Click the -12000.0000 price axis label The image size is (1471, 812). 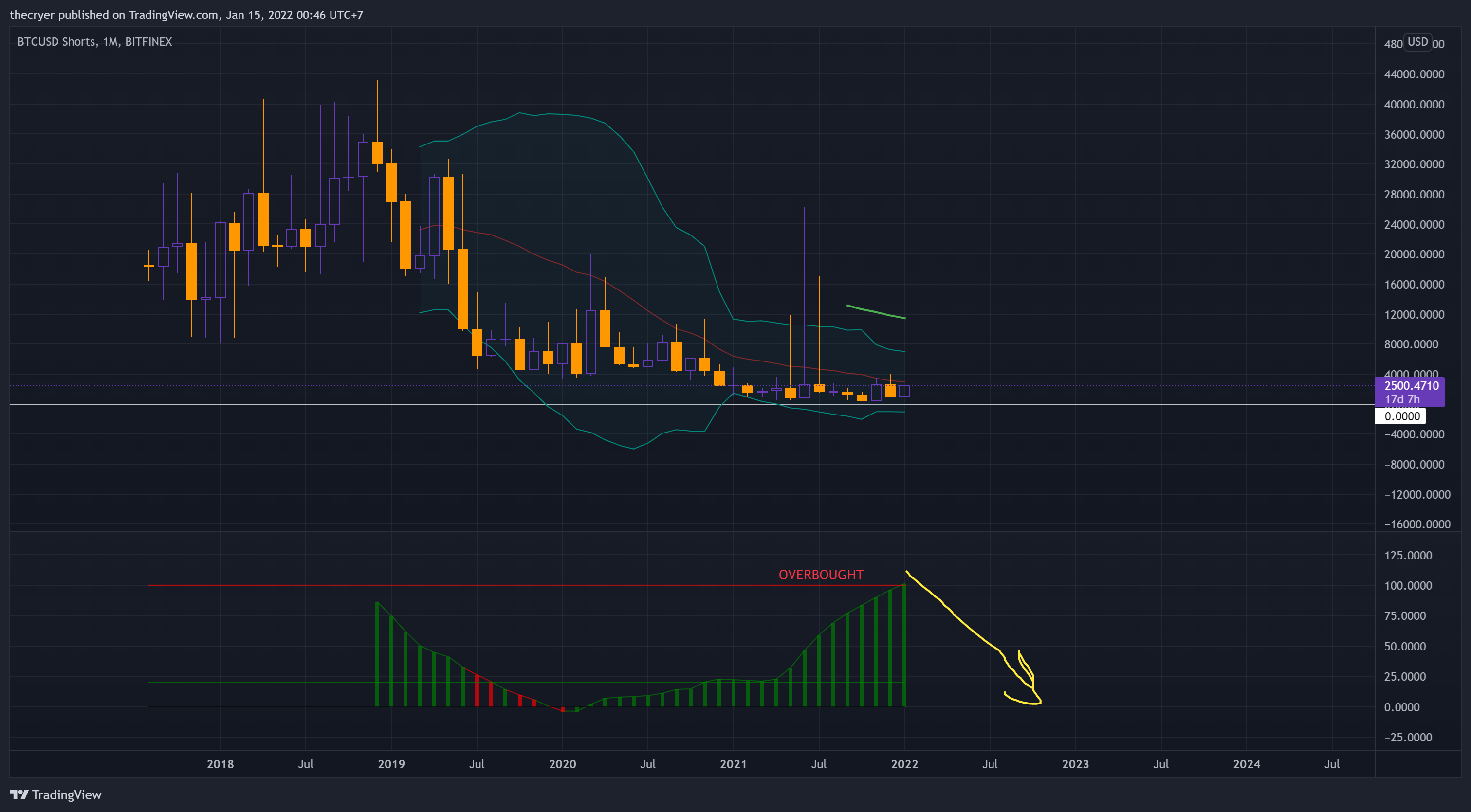click(1417, 494)
